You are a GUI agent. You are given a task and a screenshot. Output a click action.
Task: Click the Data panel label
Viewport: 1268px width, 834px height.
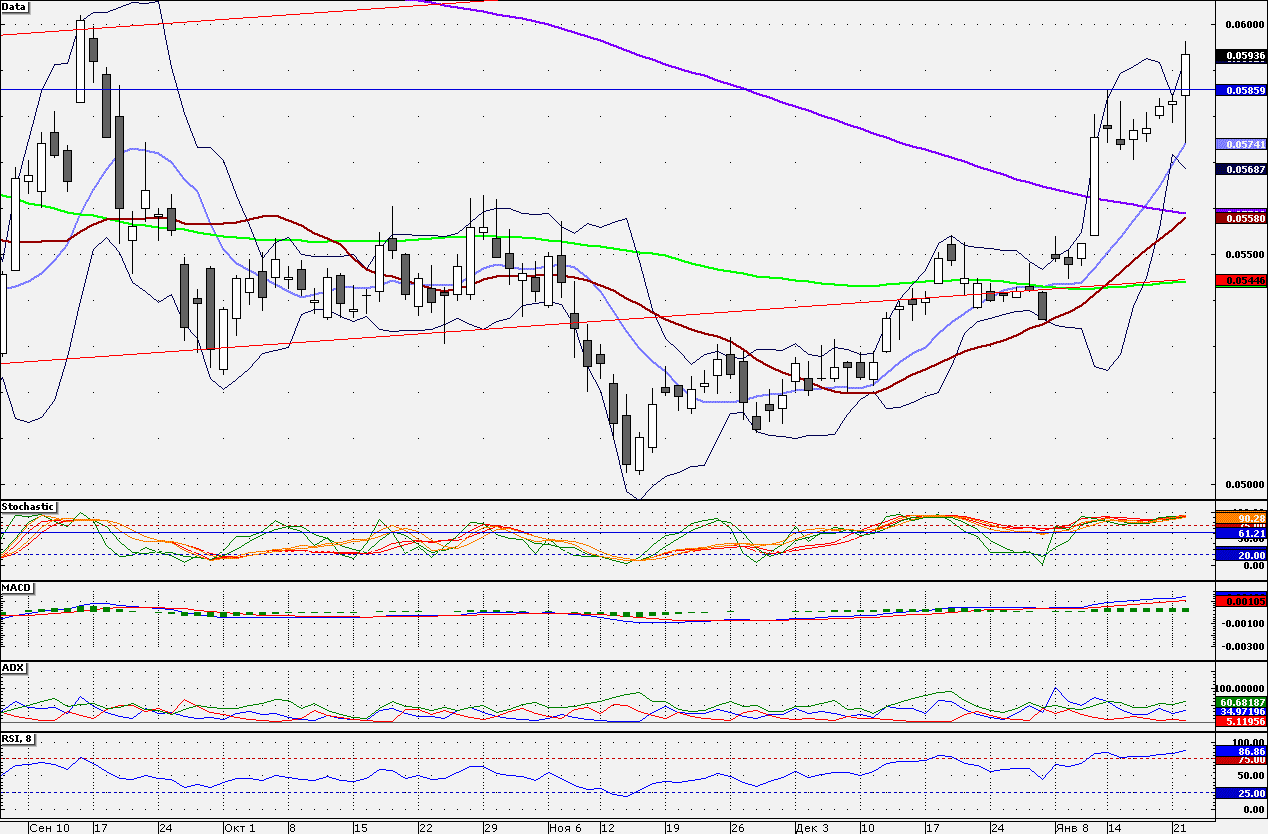point(14,6)
